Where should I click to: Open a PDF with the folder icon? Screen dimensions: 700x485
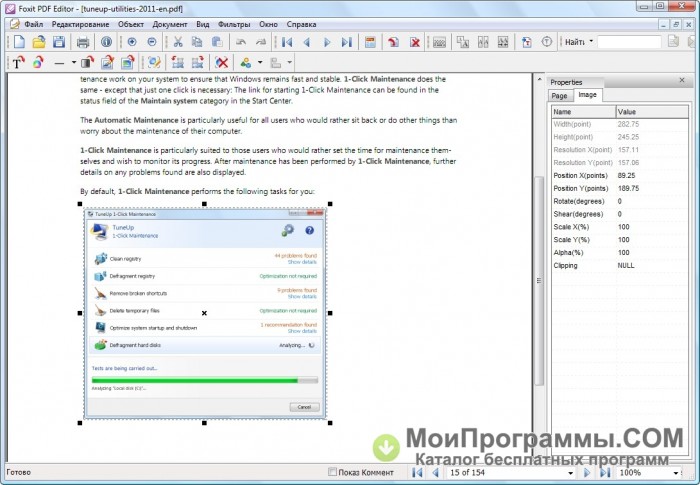39,42
